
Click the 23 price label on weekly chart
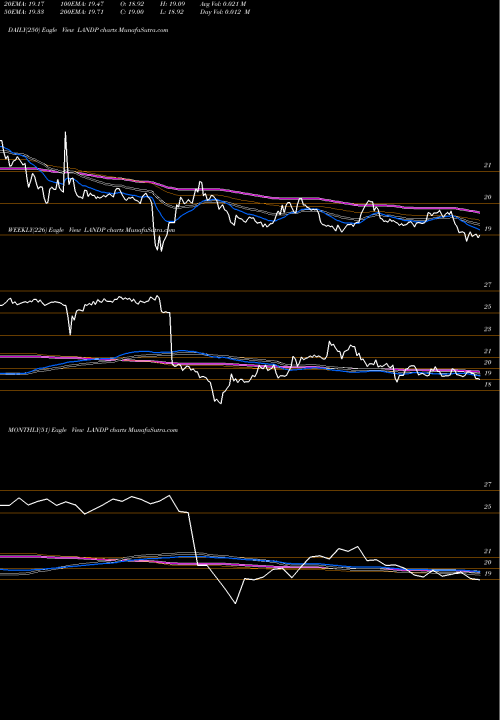(488, 329)
